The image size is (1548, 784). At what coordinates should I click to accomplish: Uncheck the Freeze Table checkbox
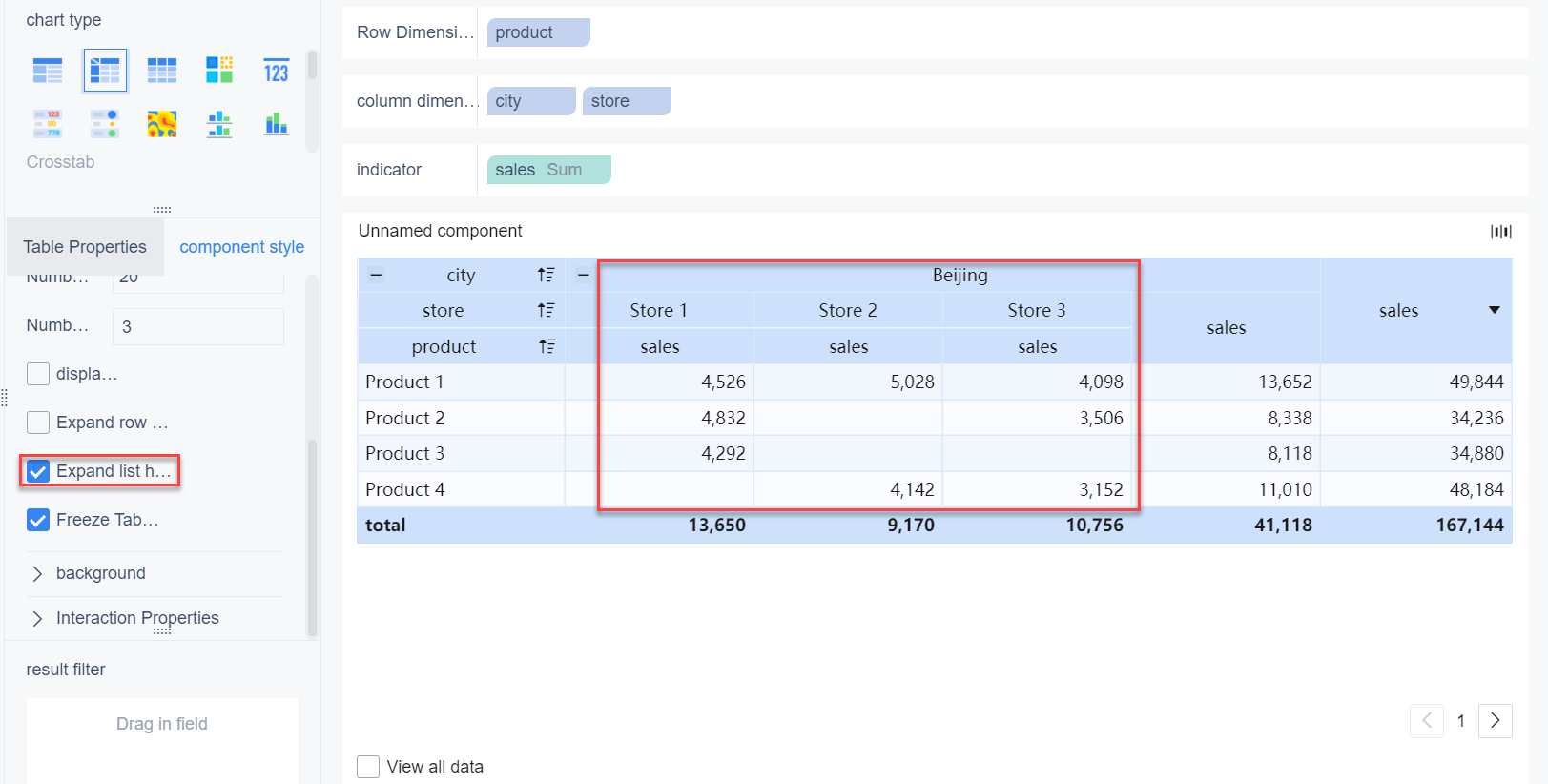pos(38,520)
